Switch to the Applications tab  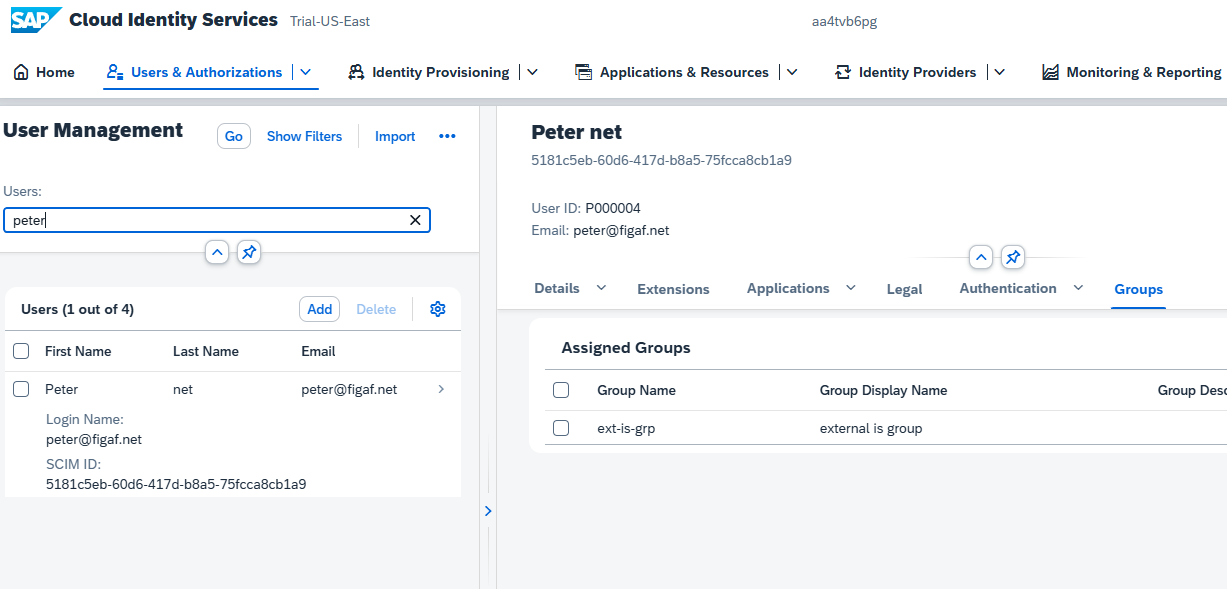pyautogui.click(x=788, y=288)
